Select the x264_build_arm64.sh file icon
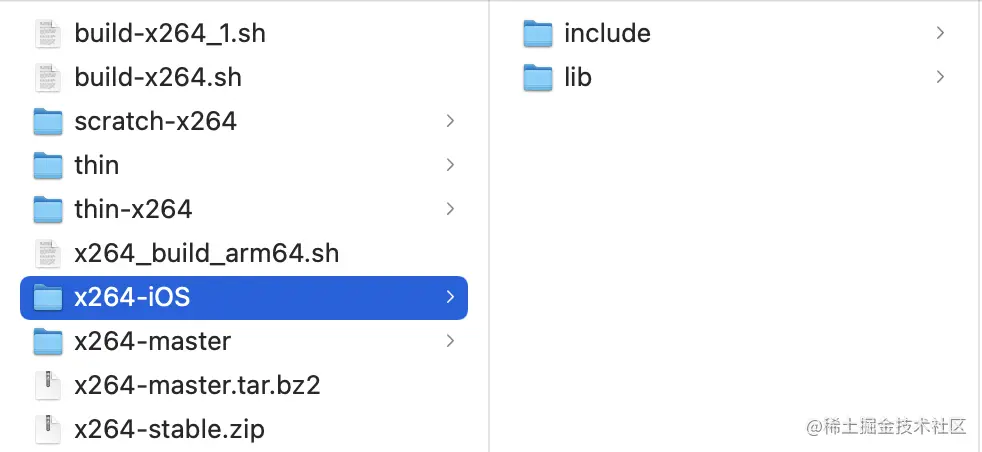982x452 pixels. (x=48, y=253)
